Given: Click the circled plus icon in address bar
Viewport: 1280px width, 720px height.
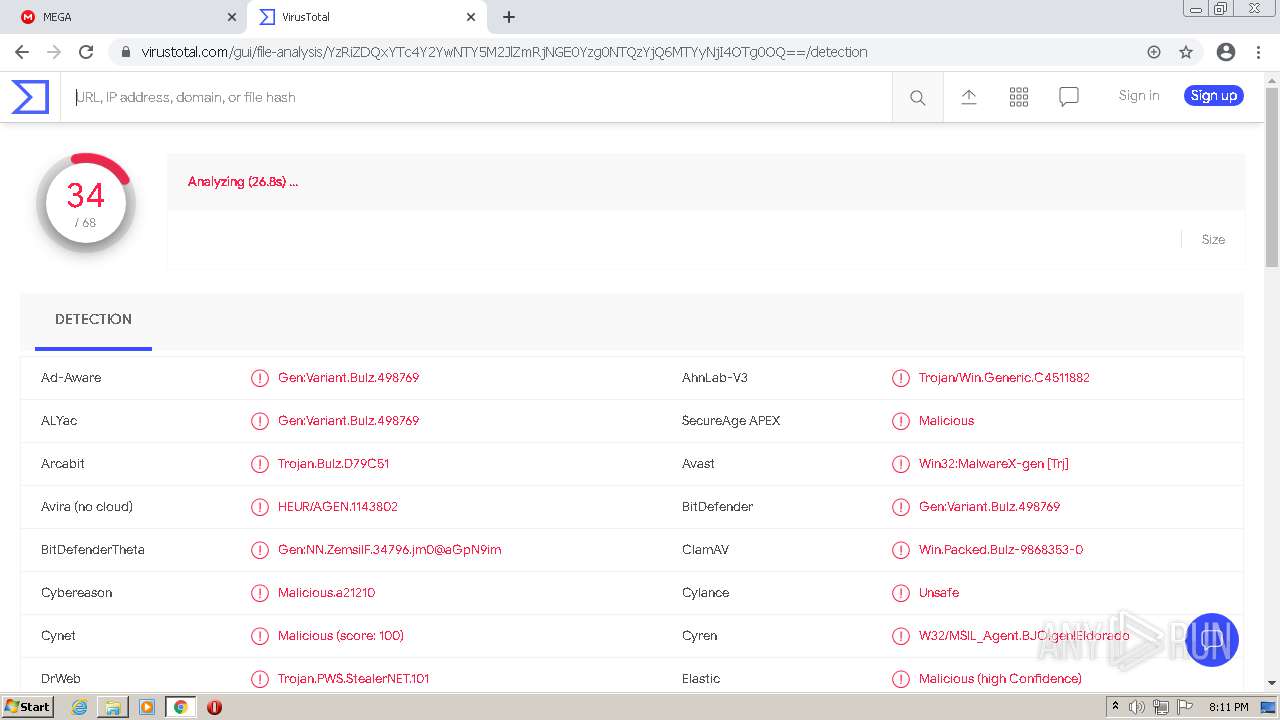Looking at the screenshot, I should 1154,52.
